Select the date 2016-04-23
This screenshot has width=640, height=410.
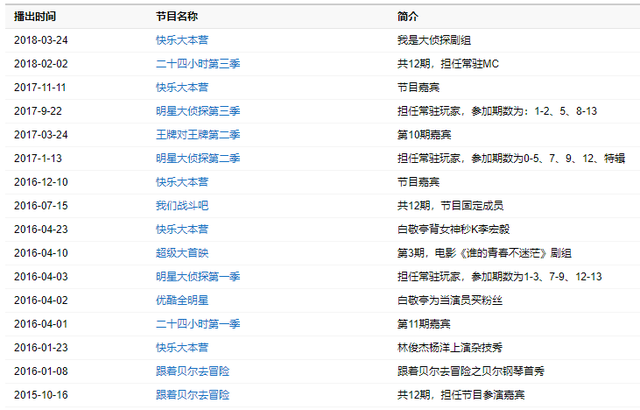(x=41, y=229)
